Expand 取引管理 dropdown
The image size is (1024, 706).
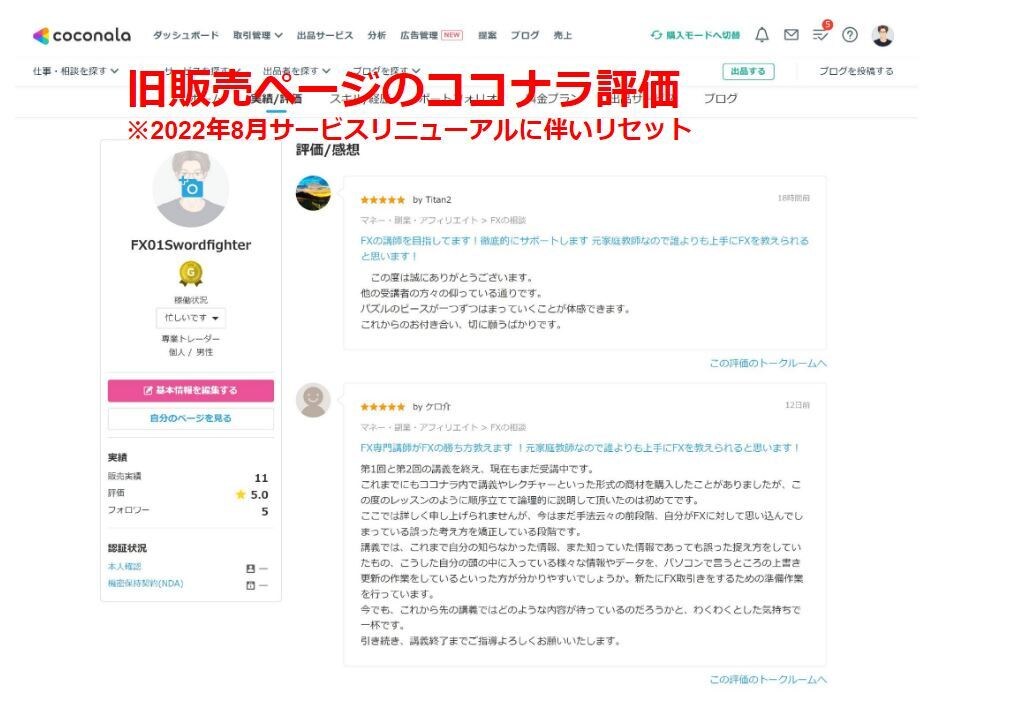point(258,35)
